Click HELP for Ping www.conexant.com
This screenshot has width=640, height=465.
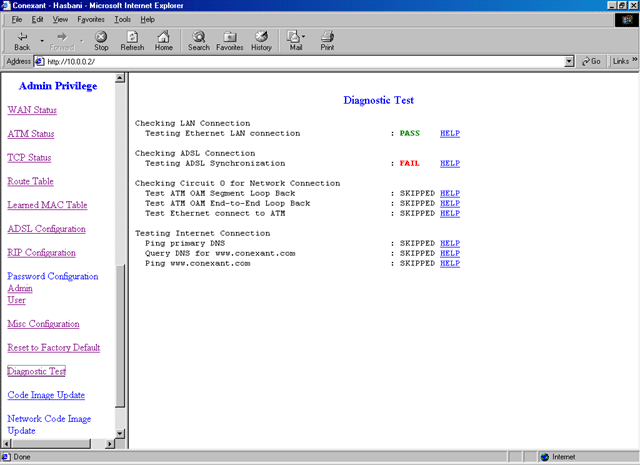coord(450,263)
